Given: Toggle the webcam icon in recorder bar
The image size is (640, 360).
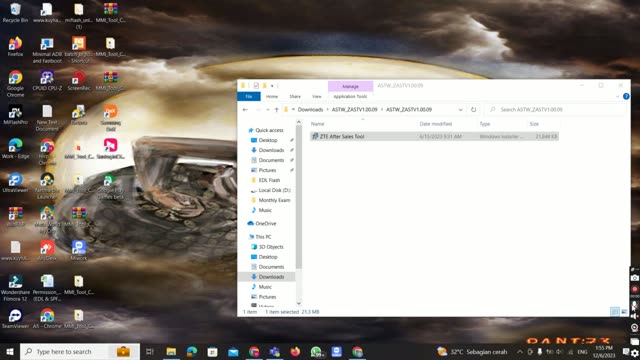Looking at the screenshot, I should [x=634, y=327].
